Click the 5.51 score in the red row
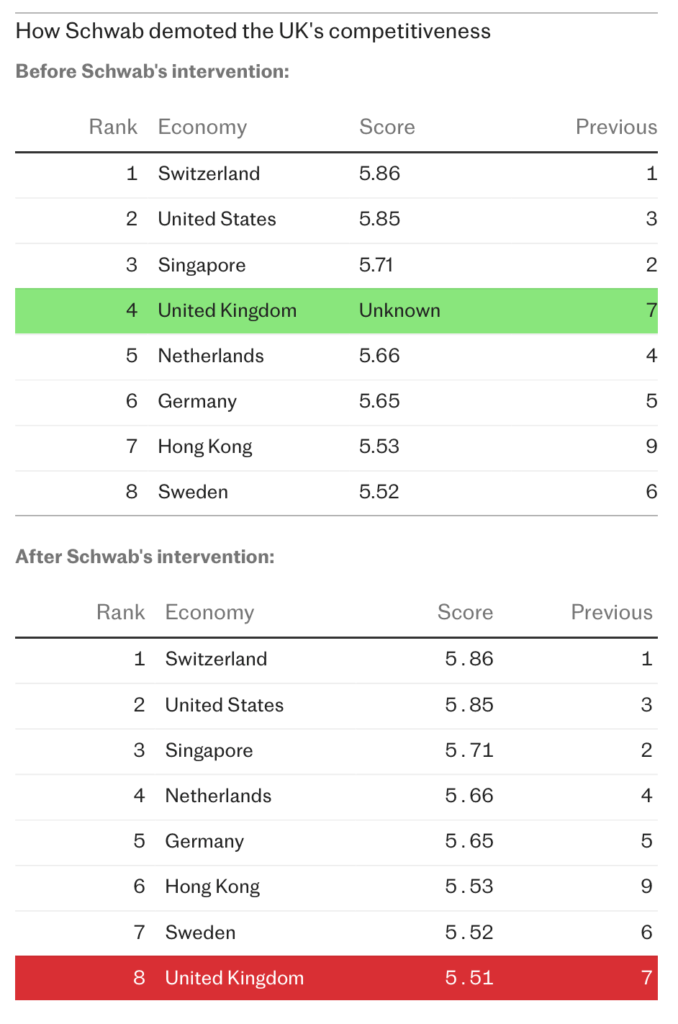 (469, 978)
